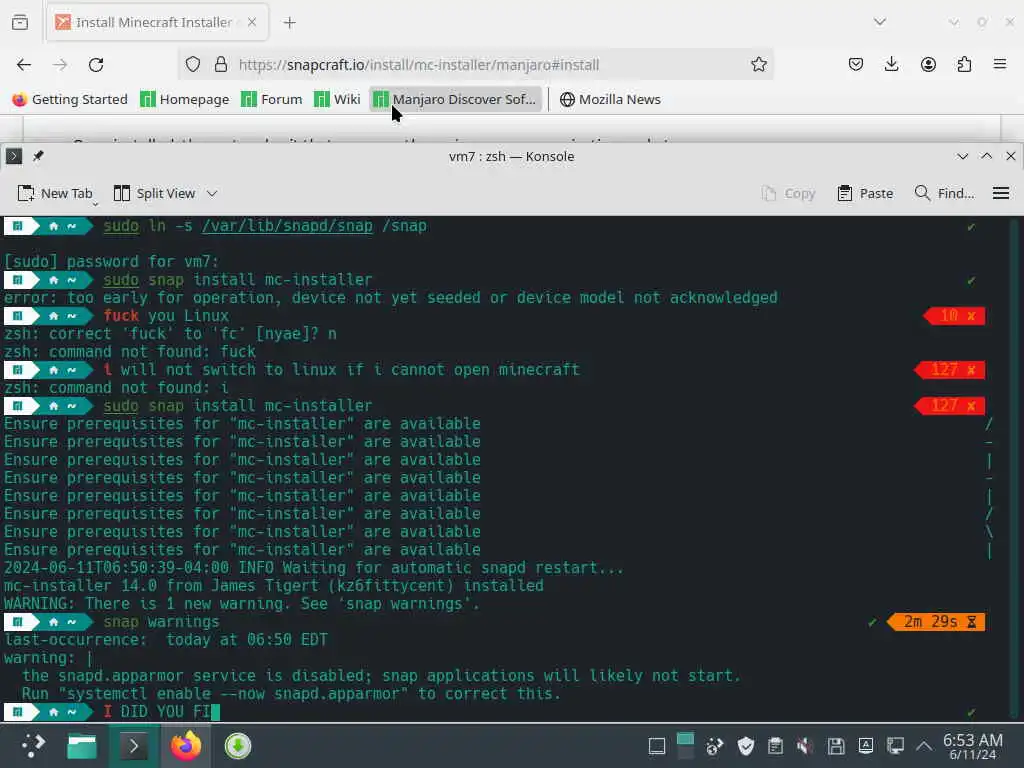
Task: Open the keyboard layout tray icon
Action: pyautogui.click(x=865, y=746)
